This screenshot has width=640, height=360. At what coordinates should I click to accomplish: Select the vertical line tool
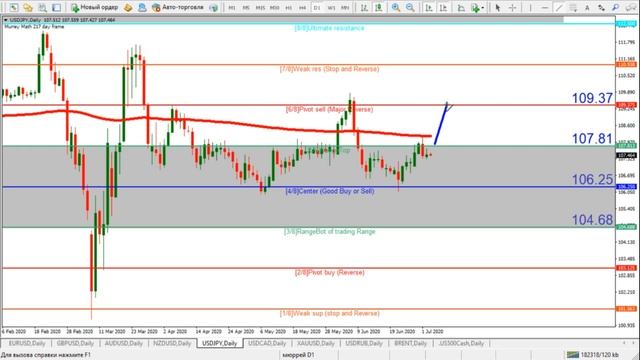tap(530, 7)
